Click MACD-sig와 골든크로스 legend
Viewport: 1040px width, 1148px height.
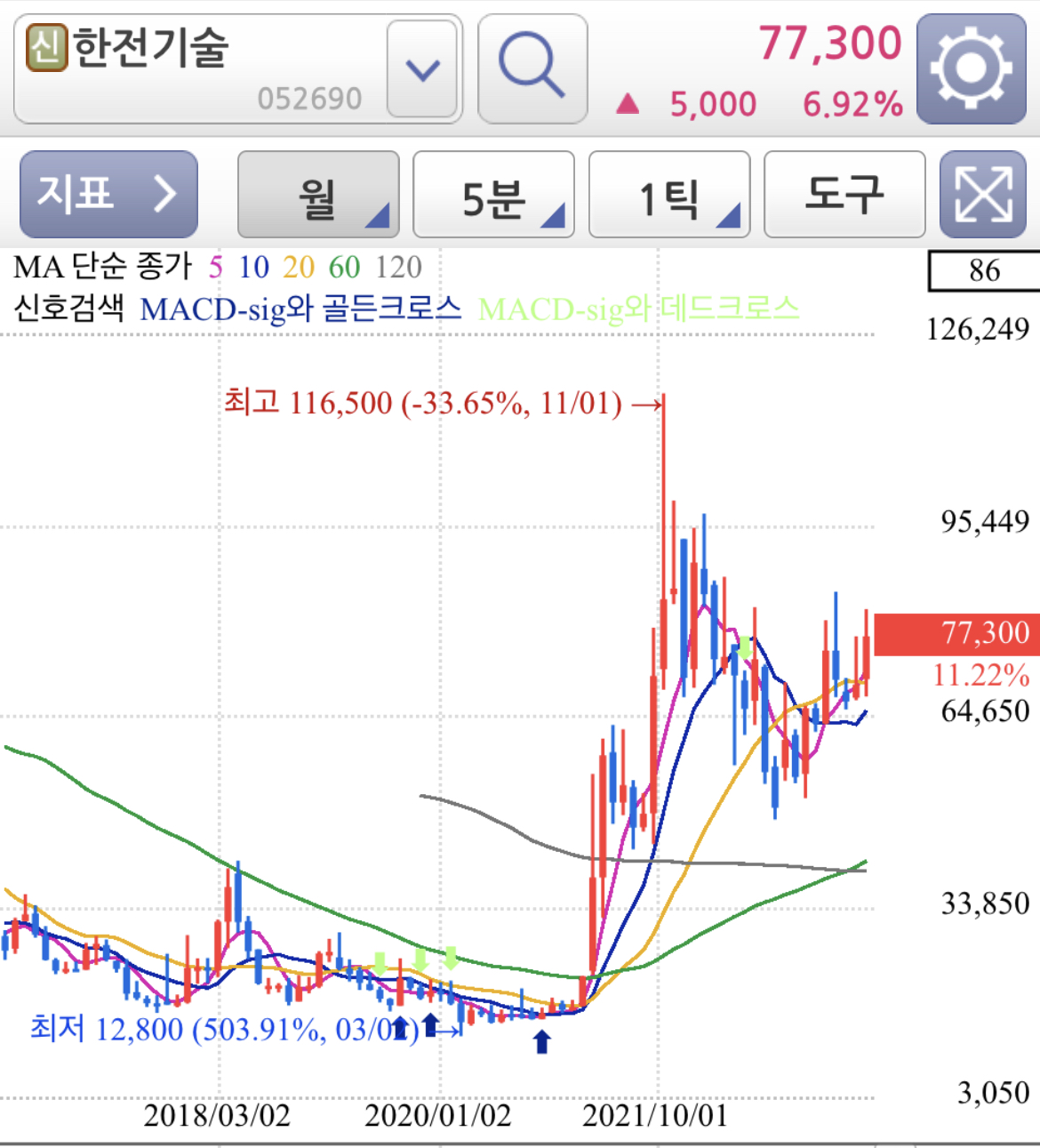click(300, 309)
